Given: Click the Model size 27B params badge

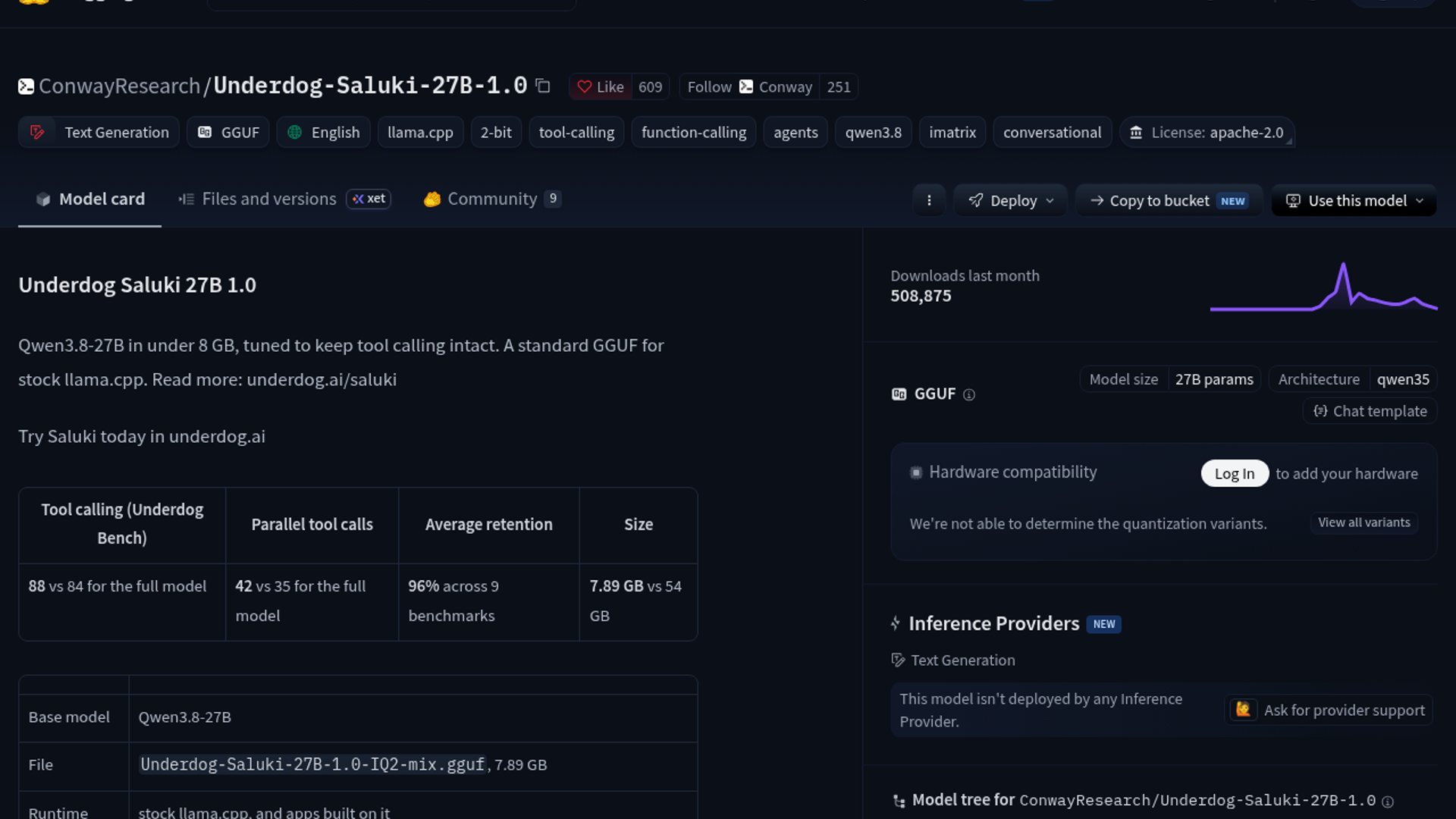Looking at the screenshot, I should pyautogui.click(x=1170, y=379).
